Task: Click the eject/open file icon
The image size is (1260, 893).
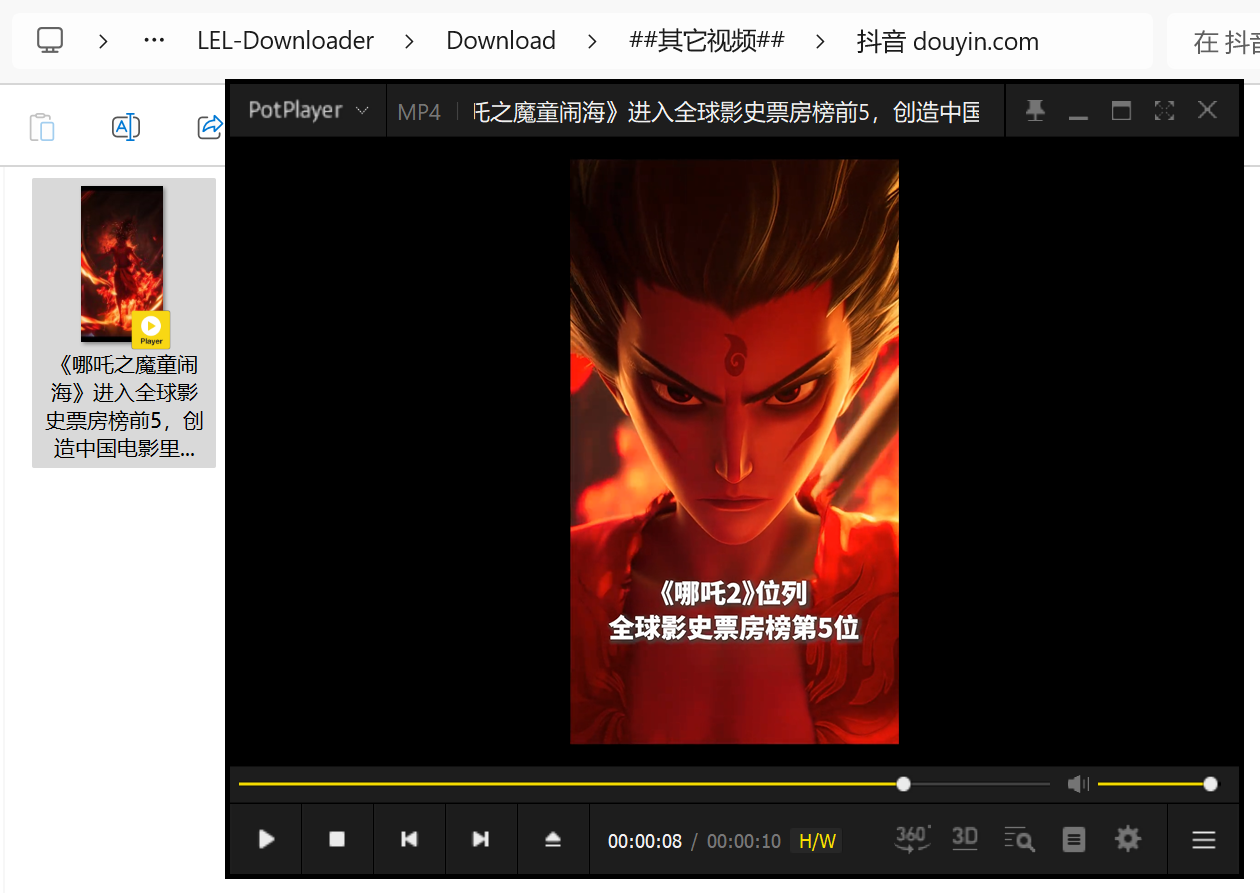Action: tap(553, 840)
